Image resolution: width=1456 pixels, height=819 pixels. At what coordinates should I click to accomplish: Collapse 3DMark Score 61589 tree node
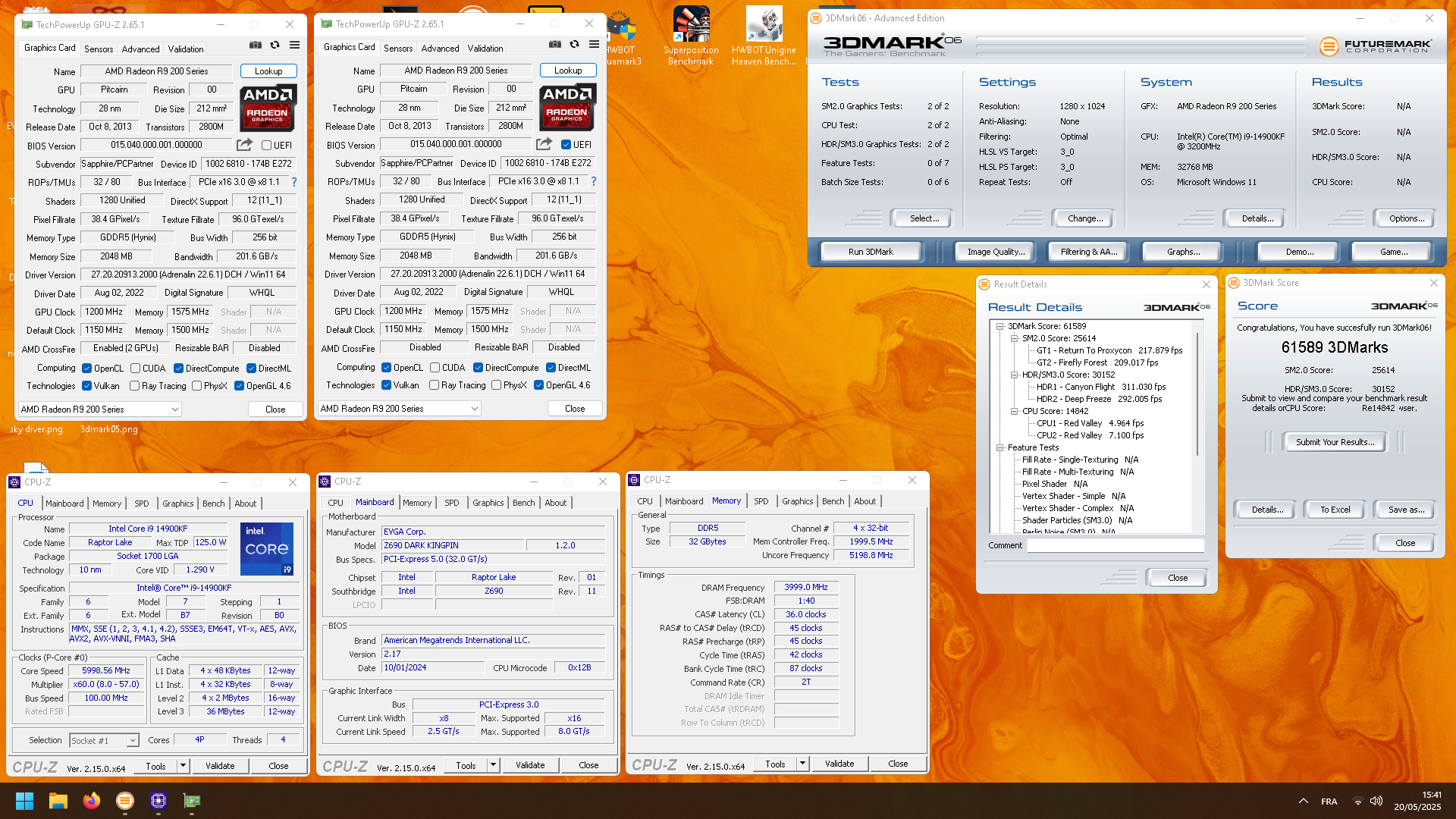[999, 327]
